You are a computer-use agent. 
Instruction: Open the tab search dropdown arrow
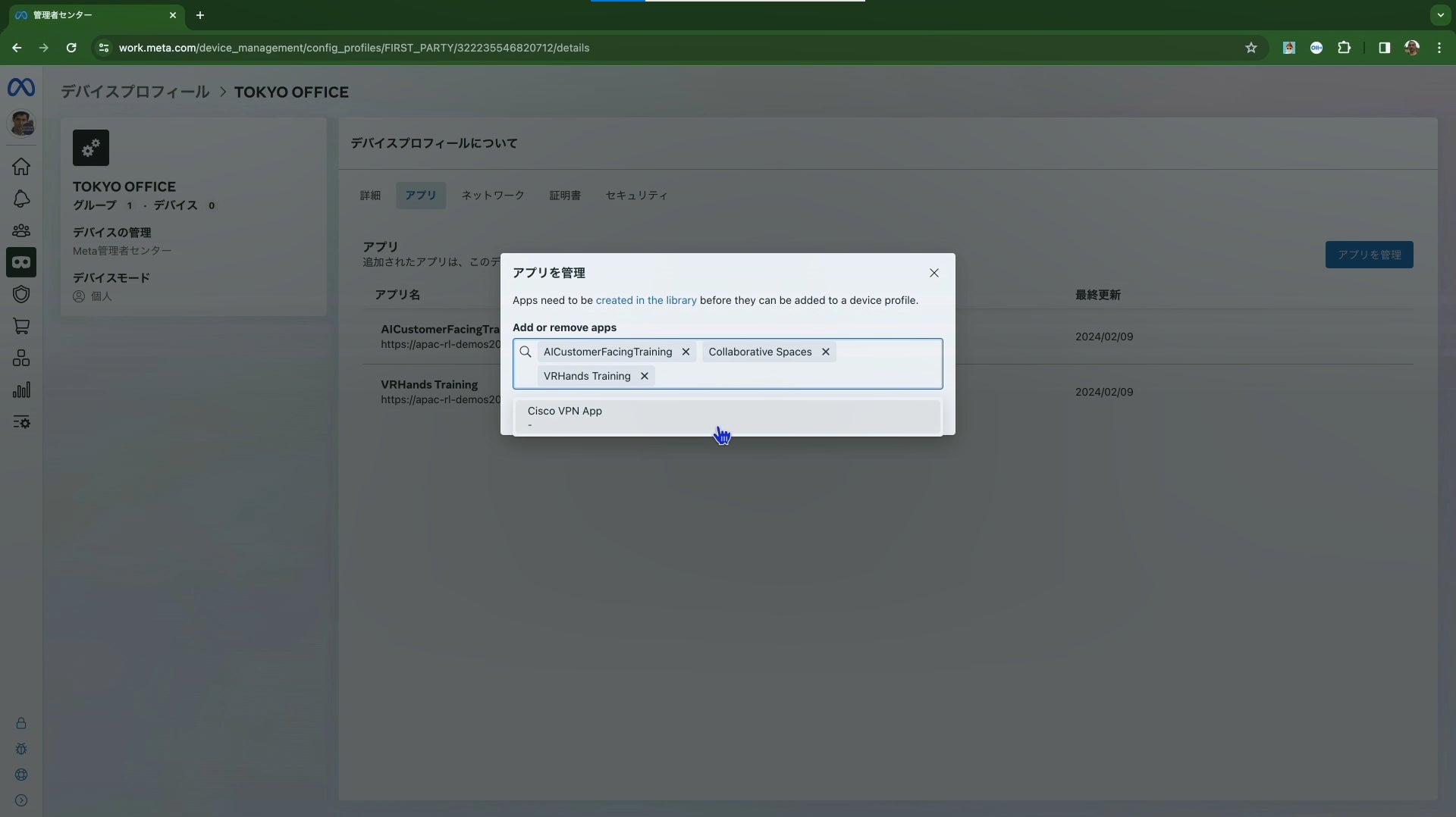(1440, 15)
